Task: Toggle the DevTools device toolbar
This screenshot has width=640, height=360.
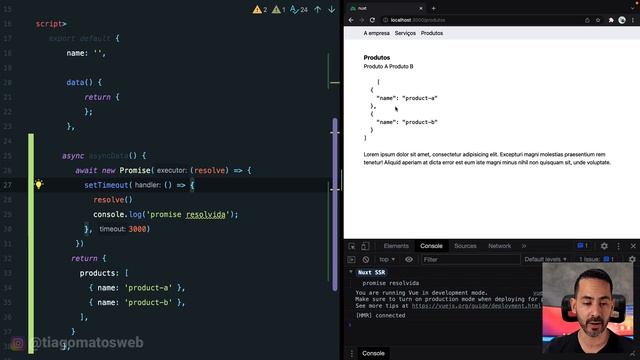Action: click(365, 246)
